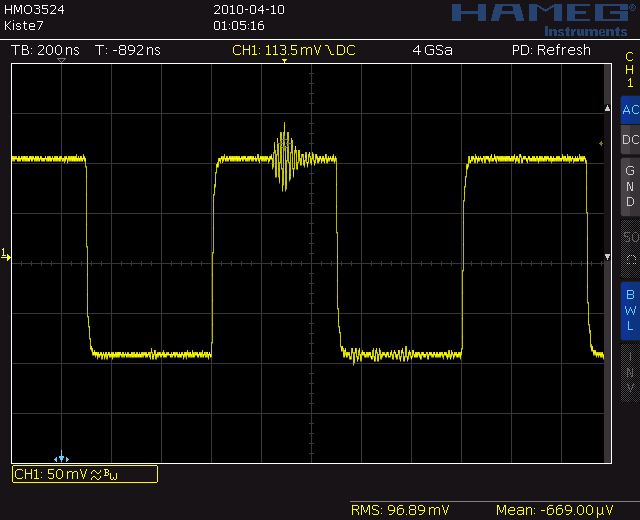The image size is (640, 520).
Task: Click the date 2010-04-10
Action: 249,10
